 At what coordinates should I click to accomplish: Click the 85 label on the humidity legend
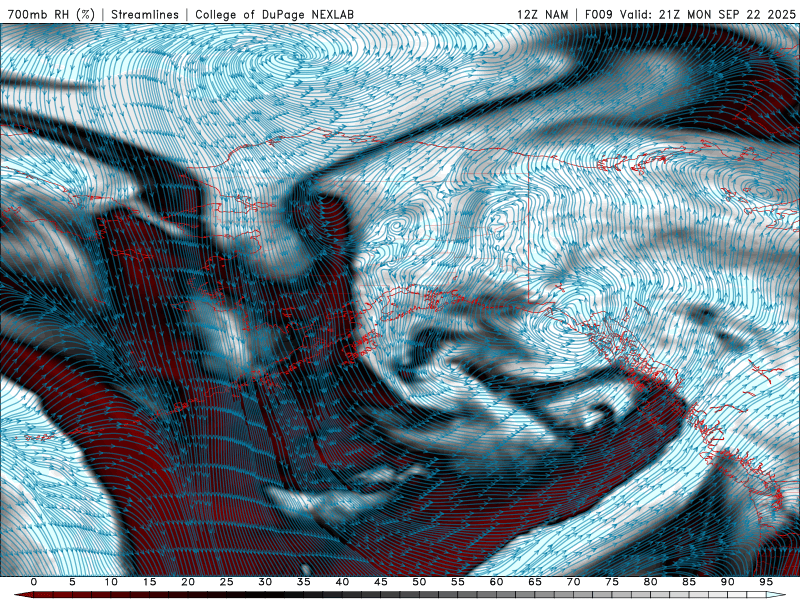(689, 582)
